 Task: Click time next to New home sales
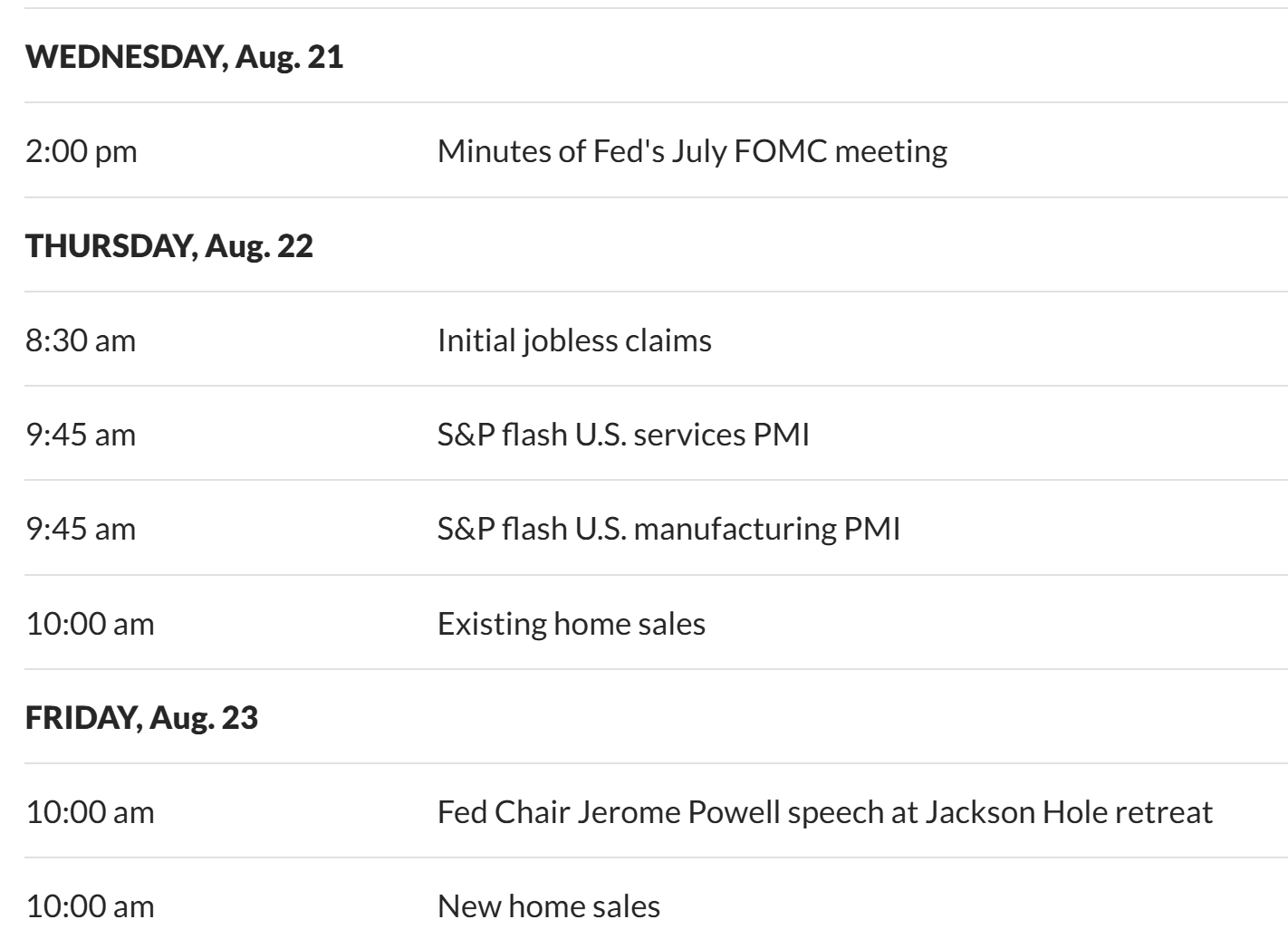pyautogui.click(x=90, y=906)
